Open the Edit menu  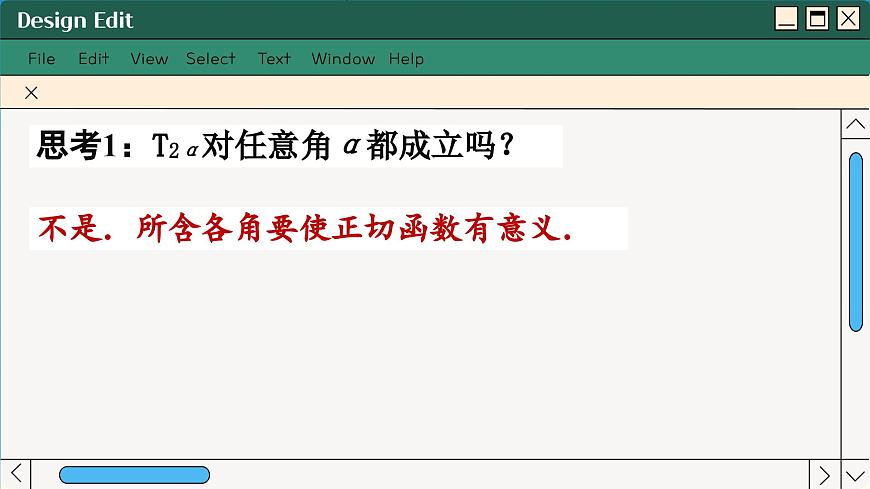point(93,59)
